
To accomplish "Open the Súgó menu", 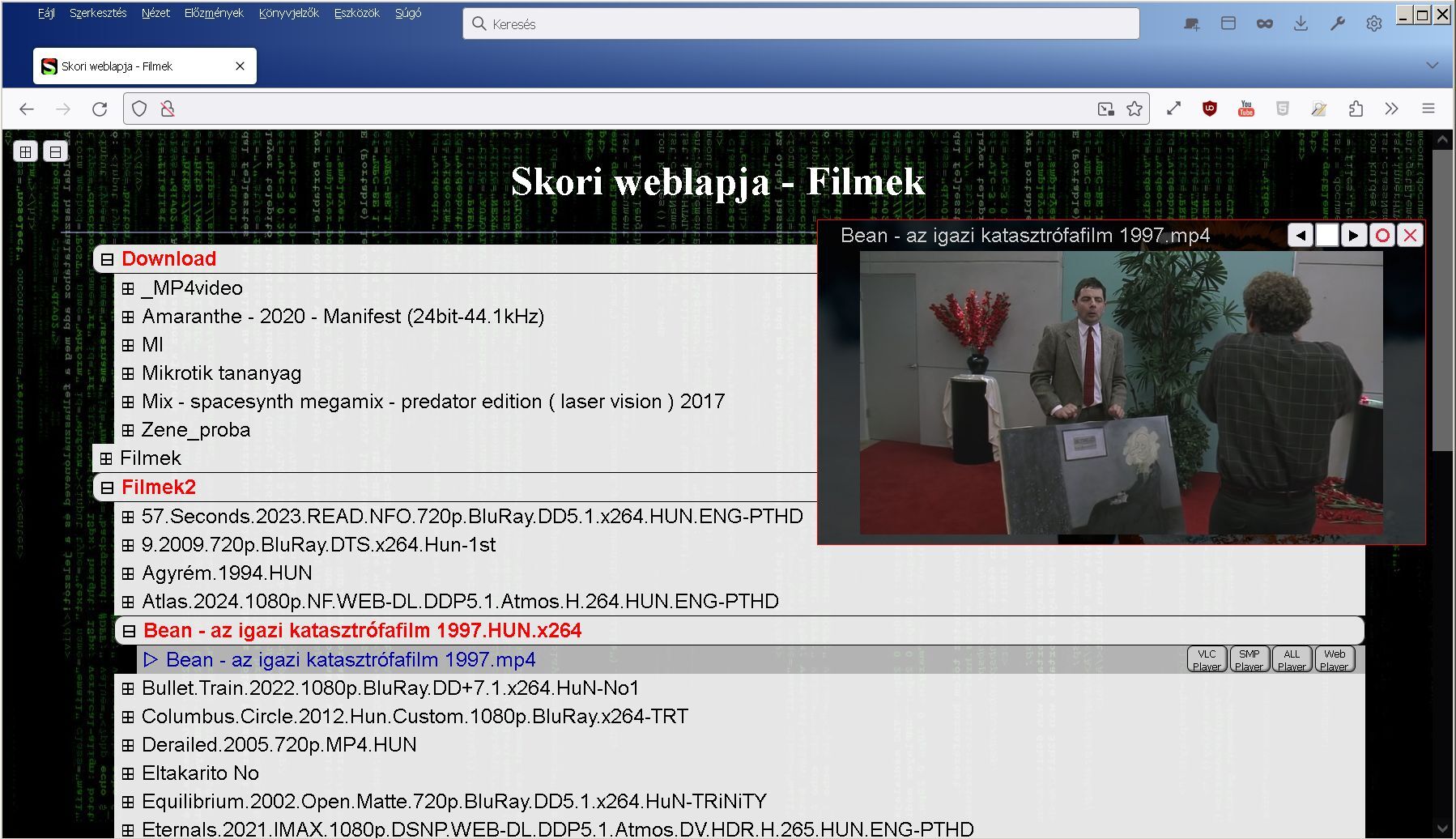I will [408, 13].
